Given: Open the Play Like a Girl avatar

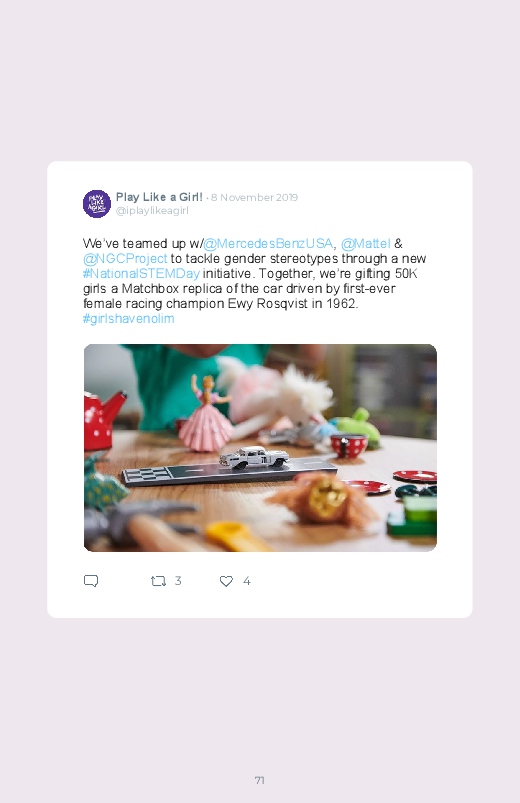Looking at the screenshot, I should point(97,204).
